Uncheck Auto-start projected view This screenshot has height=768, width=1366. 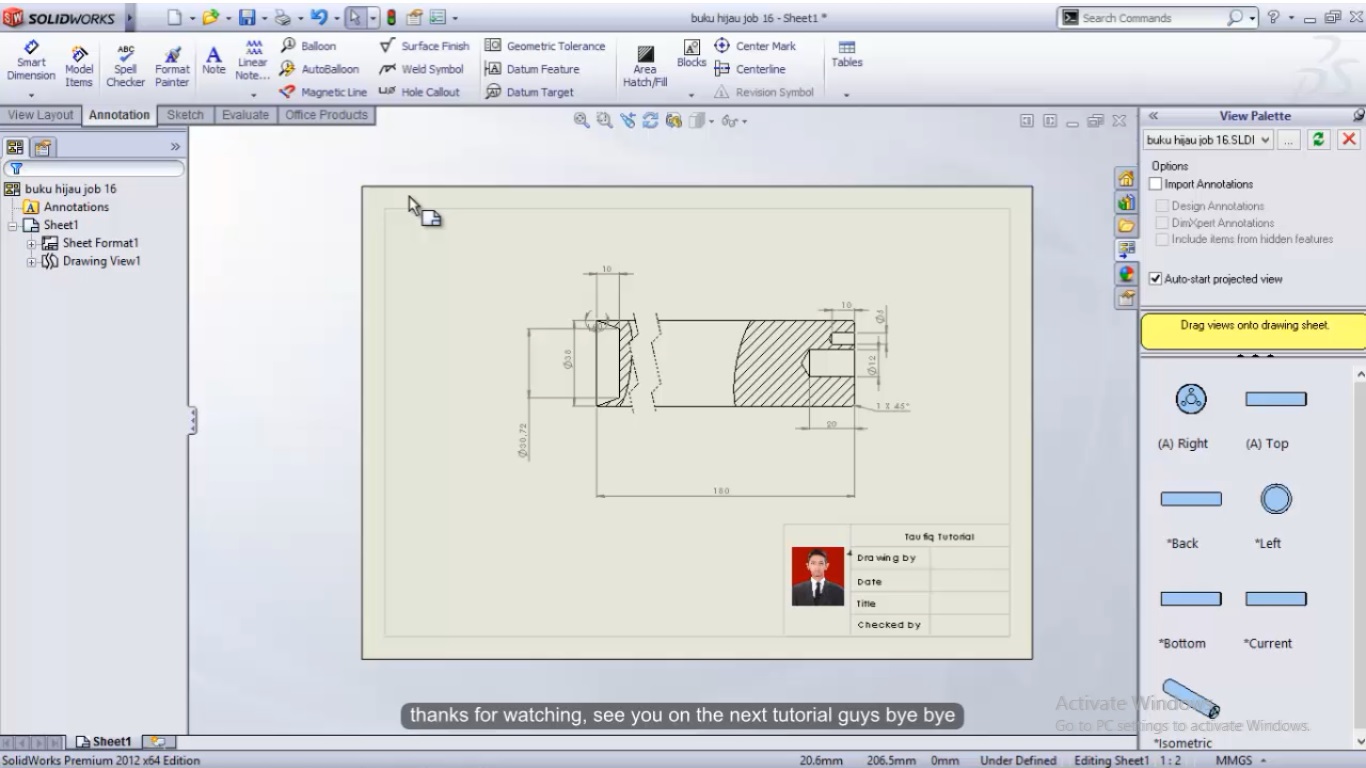pos(1155,279)
